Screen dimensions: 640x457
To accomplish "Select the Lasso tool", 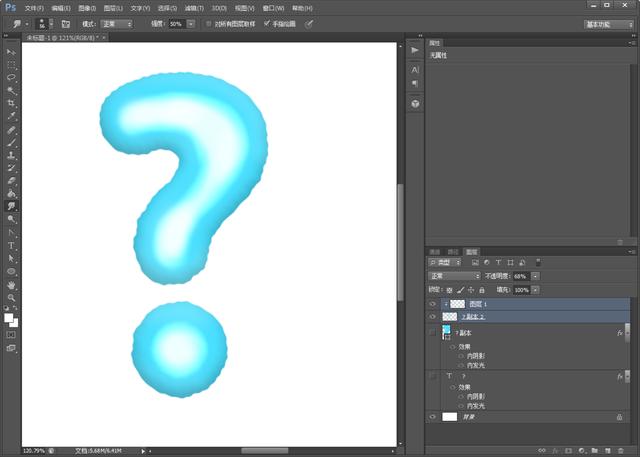I will 11,78.
